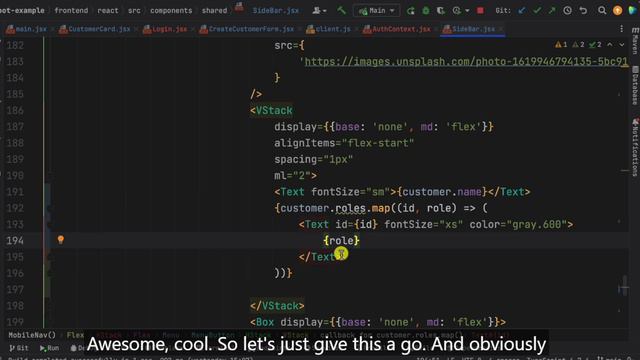Open Search Everywhere magnifier
Screen dimensions: 640x360
(602, 11)
